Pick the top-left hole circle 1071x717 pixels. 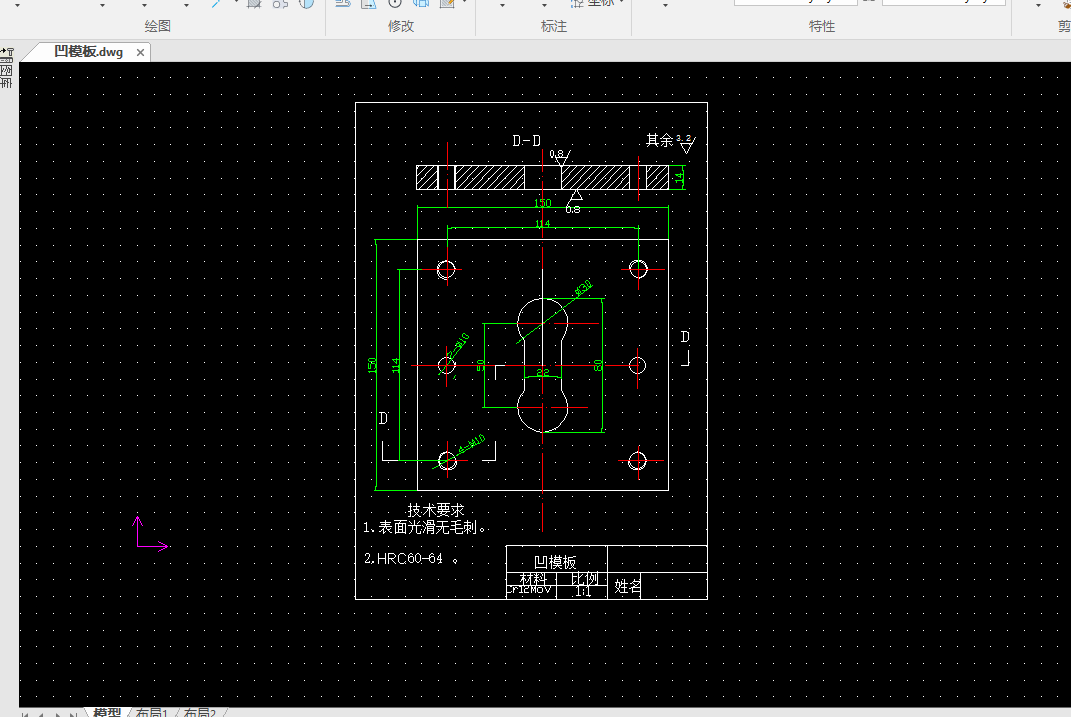click(x=446, y=270)
